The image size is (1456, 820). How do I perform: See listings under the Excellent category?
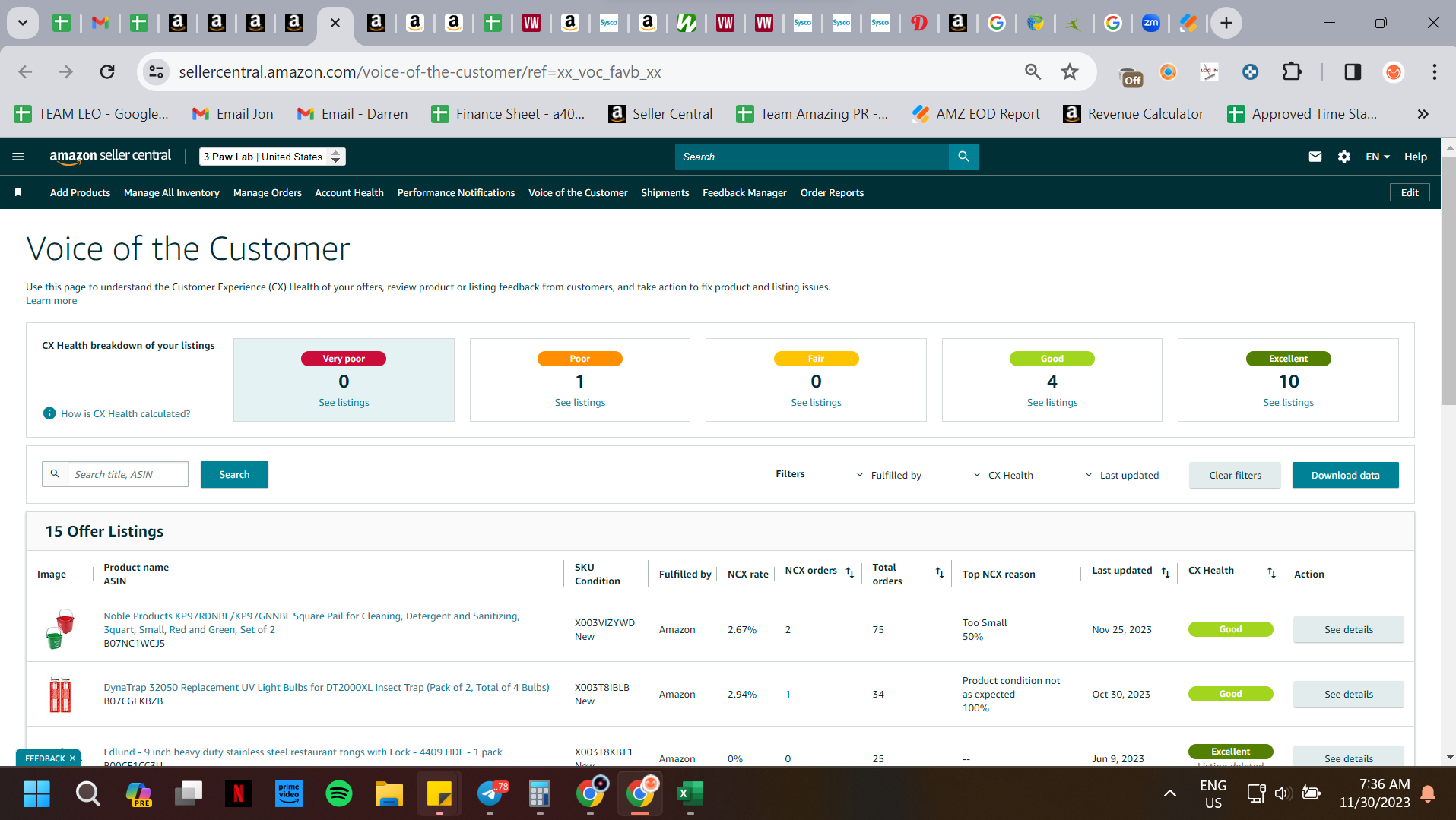pyautogui.click(x=1288, y=402)
